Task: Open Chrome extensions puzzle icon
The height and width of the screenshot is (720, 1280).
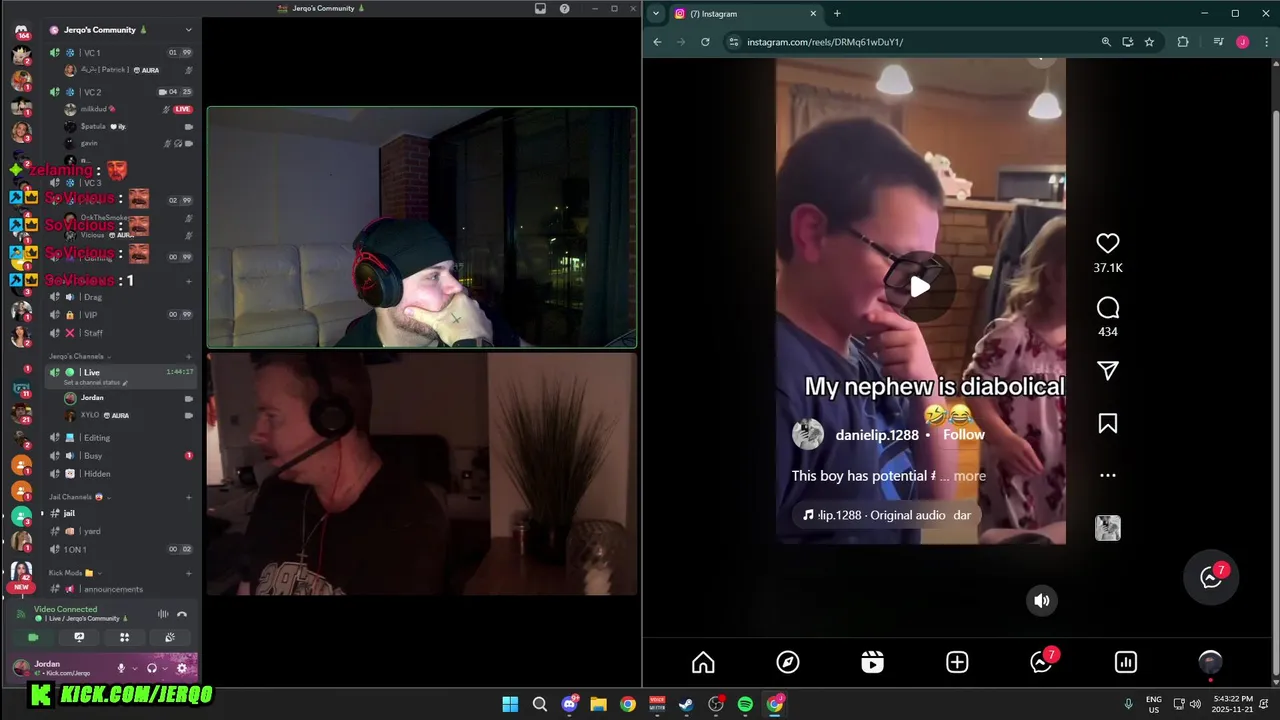Action: click(1183, 42)
